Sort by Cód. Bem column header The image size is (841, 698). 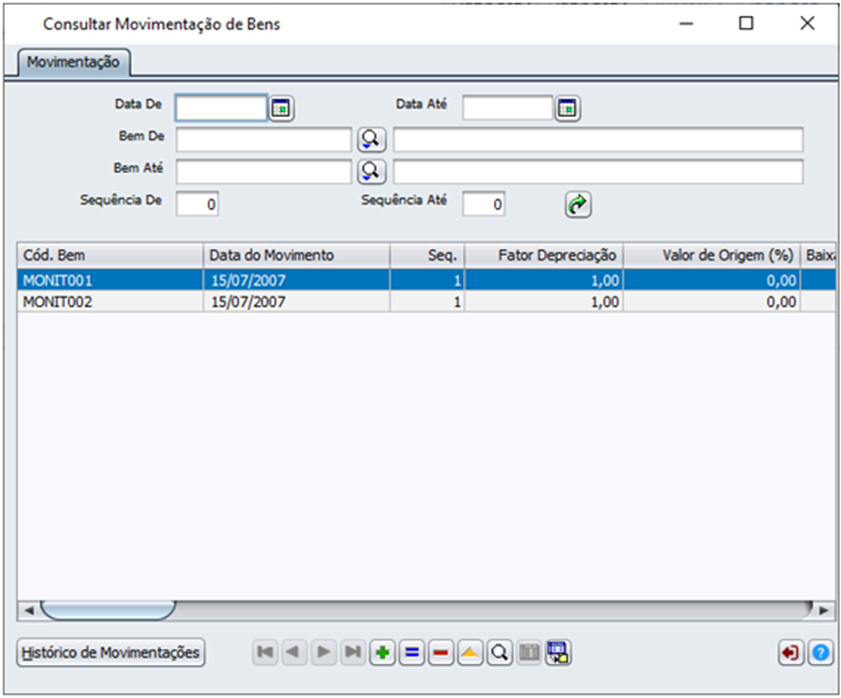pyautogui.click(x=110, y=255)
